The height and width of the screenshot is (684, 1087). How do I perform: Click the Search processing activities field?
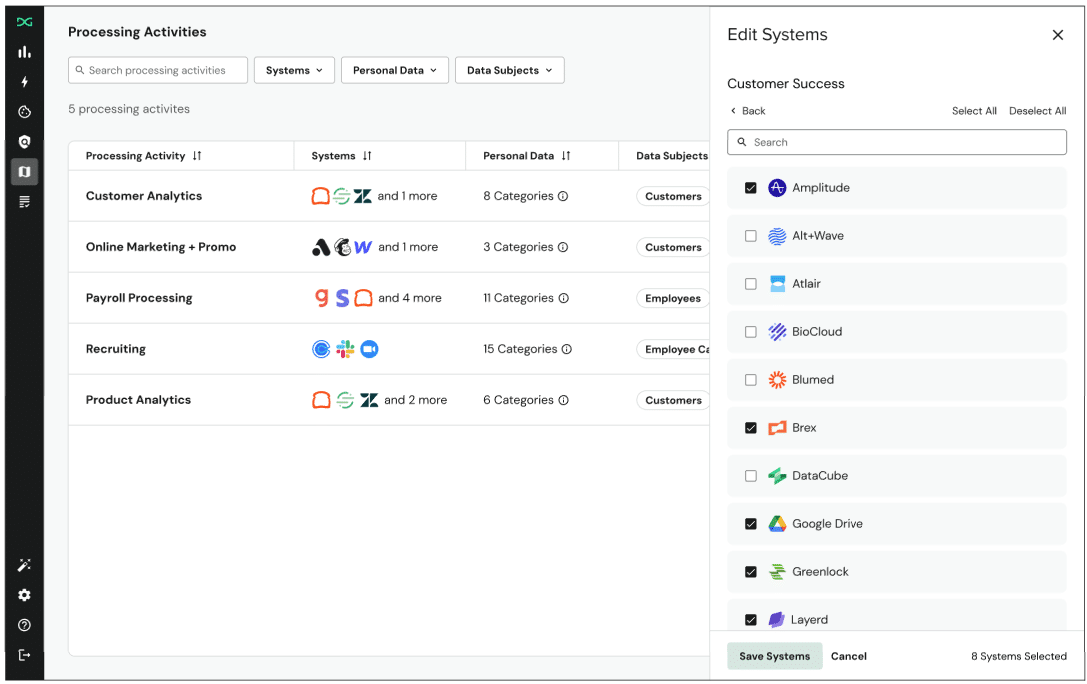pyautogui.click(x=158, y=70)
